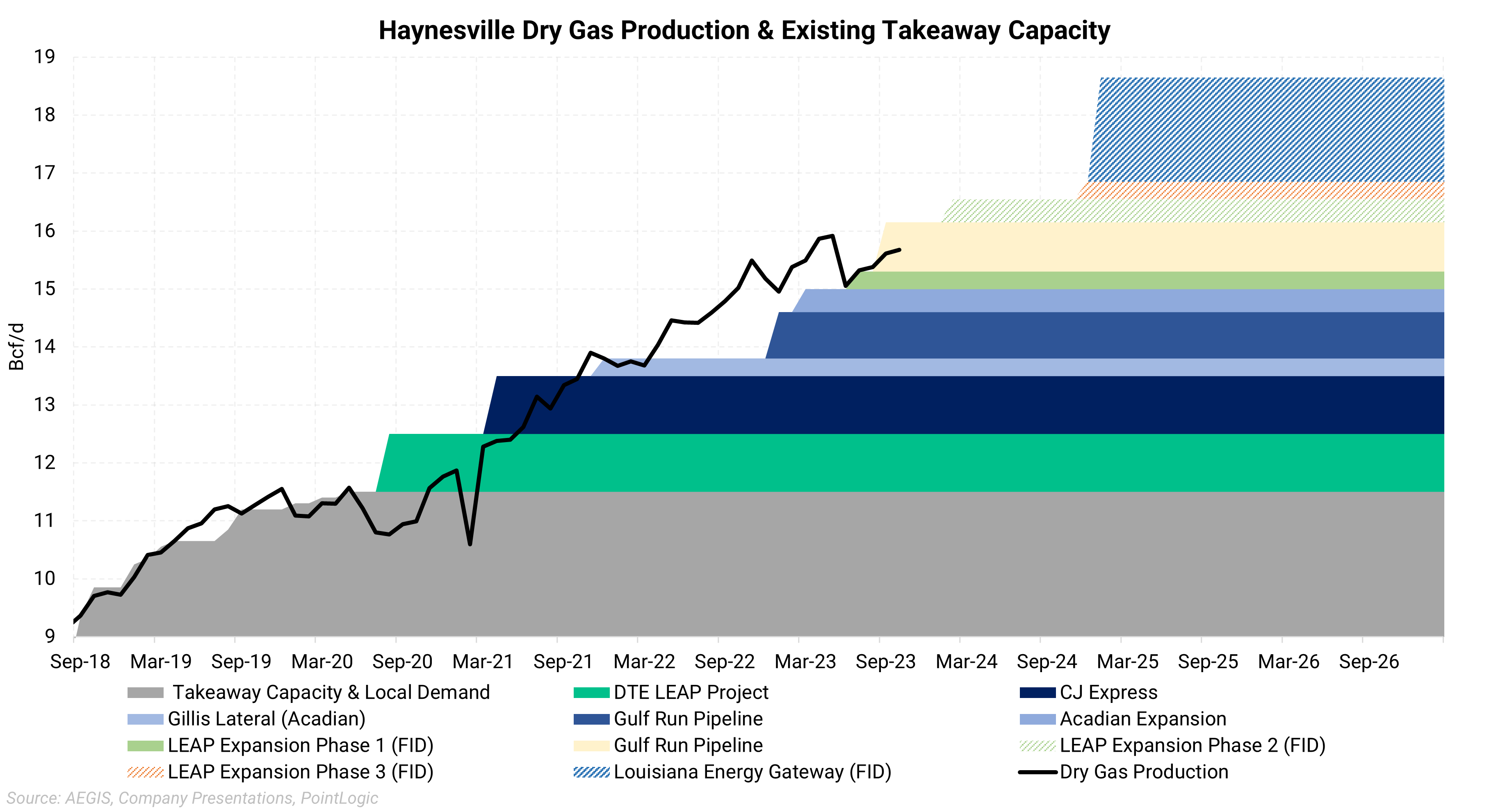The height and width of the screenshot is (812, 1489).
Task: Click the Gillis Lateral (Acadian) legend swatch
Action: click(x=146, y=719)
